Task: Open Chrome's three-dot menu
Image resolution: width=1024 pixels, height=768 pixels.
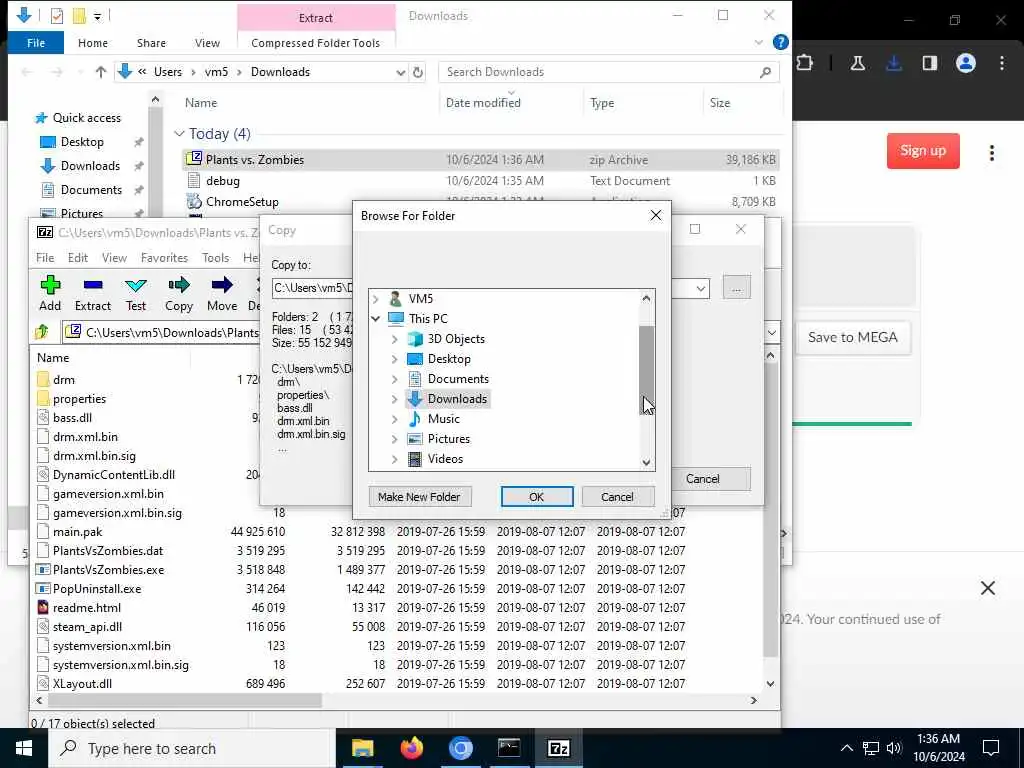Action: click(x=1002, y=63)
